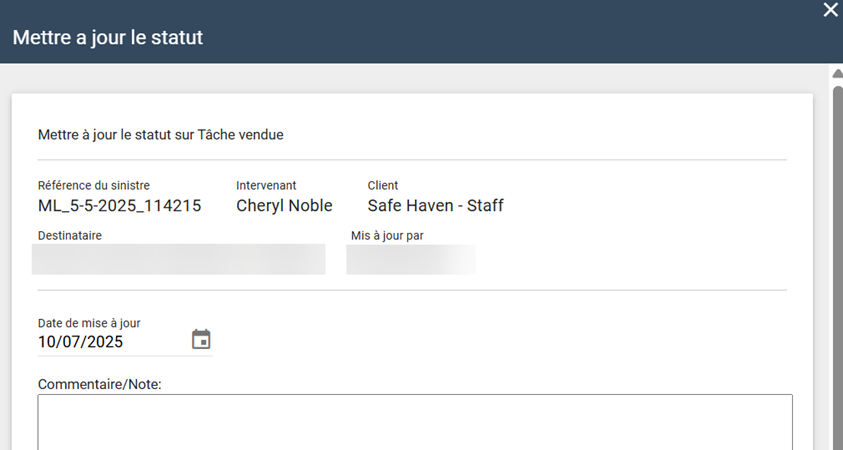Open the calendar date picker icon

click(x=201, y=340)
